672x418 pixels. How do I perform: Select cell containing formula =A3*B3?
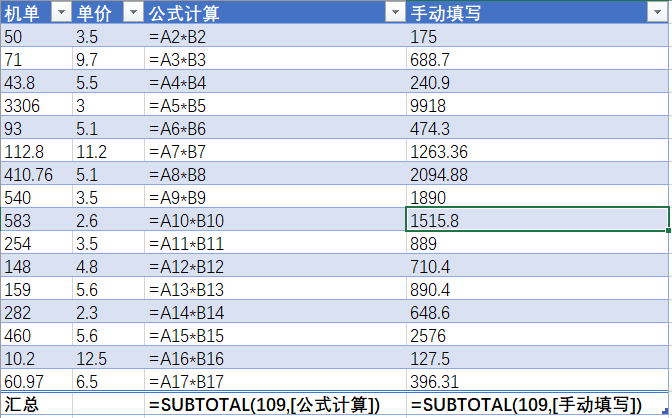pyautogui.click(x=276, y=59)
